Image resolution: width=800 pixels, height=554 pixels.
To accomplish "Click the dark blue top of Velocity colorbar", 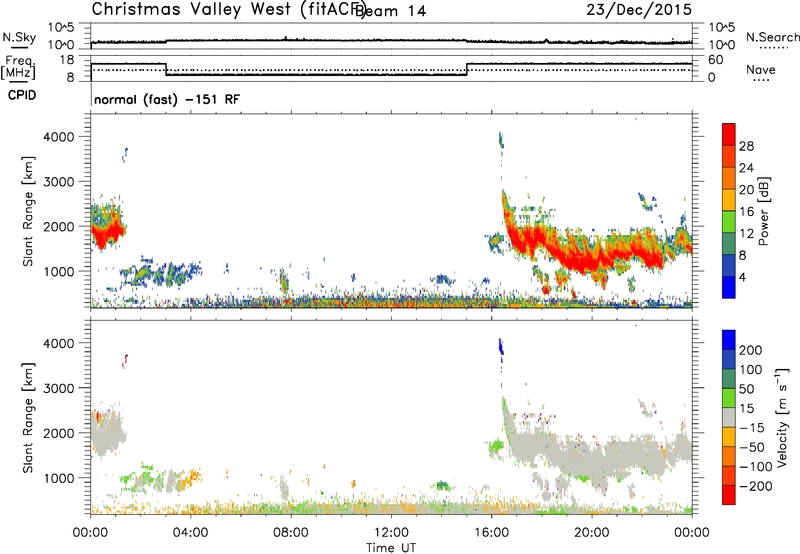I will (729, 340).
